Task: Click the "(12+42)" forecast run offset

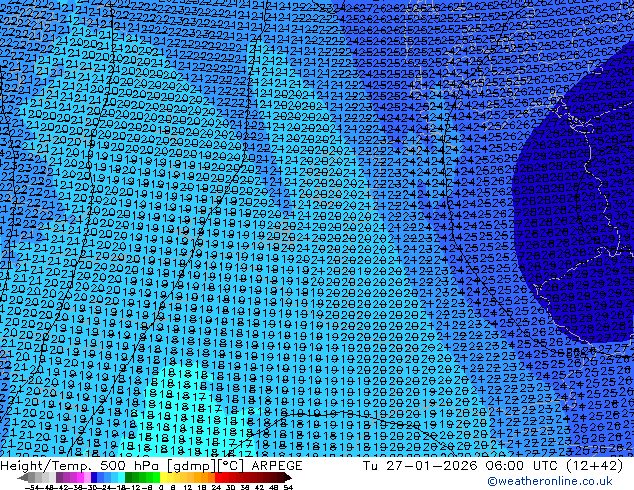Action: (594, 465)
